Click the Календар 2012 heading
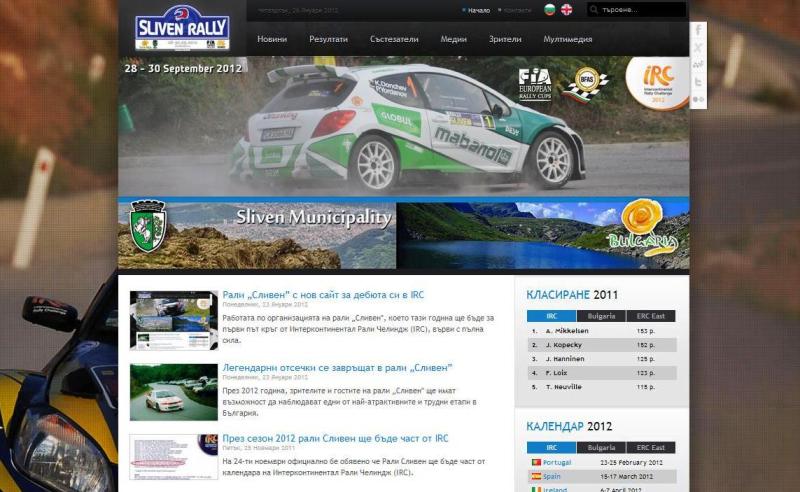This screenshot has height=492, width=800. (569, 426)
